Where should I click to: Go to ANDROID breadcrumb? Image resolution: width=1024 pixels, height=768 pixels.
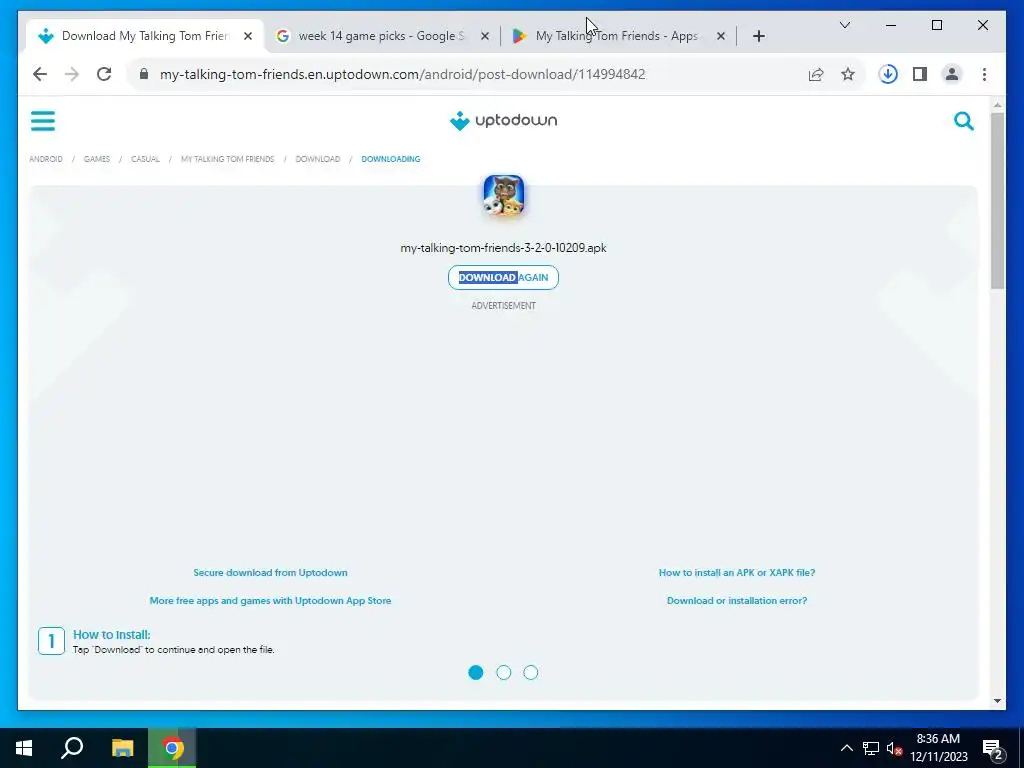click(x=46, y=159)
